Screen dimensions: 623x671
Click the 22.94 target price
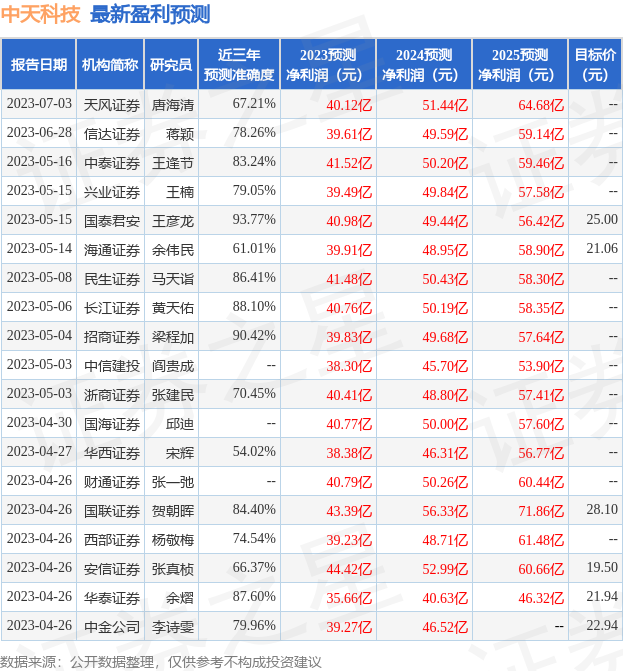(602, 626)
